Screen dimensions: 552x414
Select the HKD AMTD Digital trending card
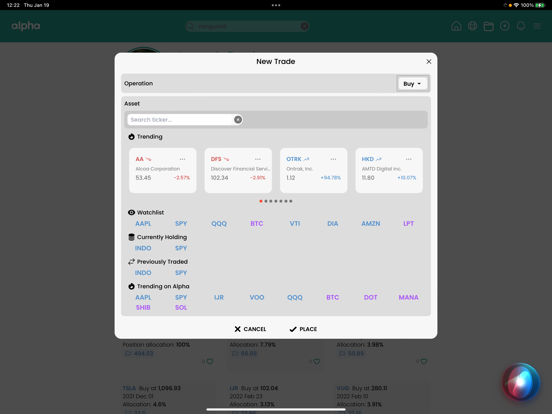[x=389, y=170]
